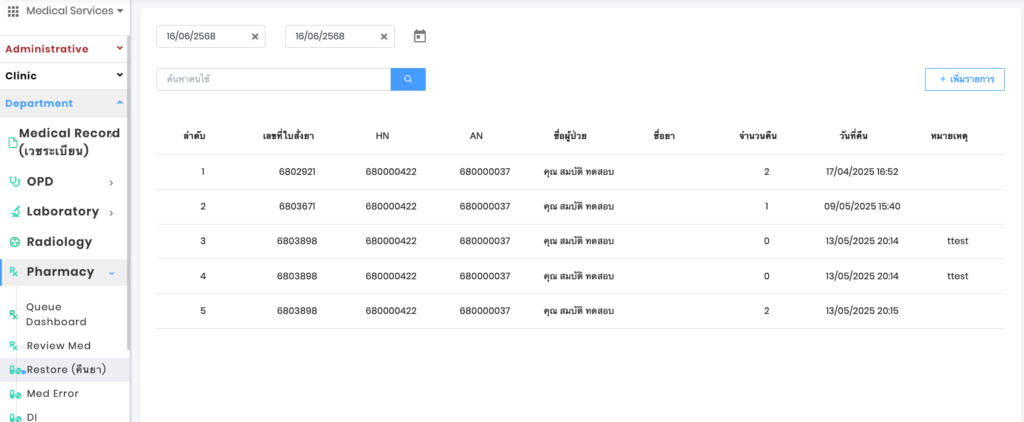Screen dimensions: 1024x422
Task: Select Restore (คืนยา) in the sidebar
Action: 66,369
